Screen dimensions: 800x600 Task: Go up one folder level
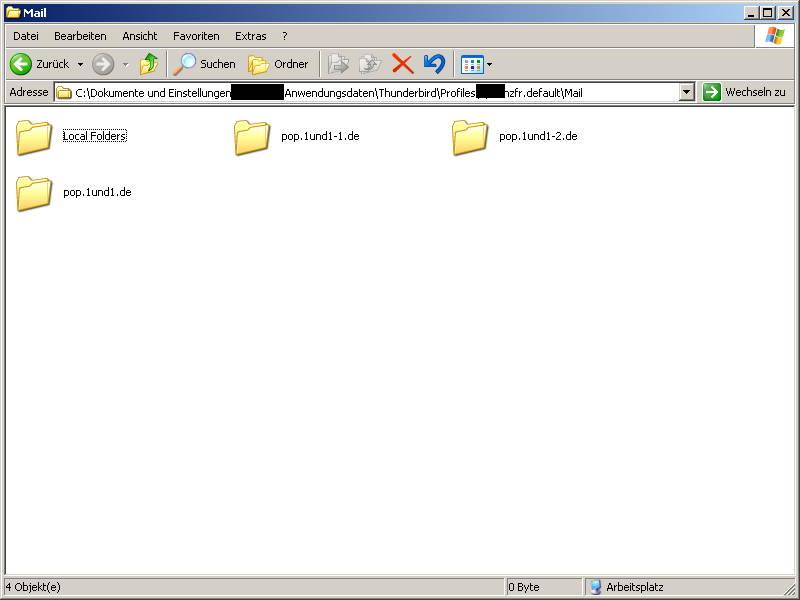[149, 64]
